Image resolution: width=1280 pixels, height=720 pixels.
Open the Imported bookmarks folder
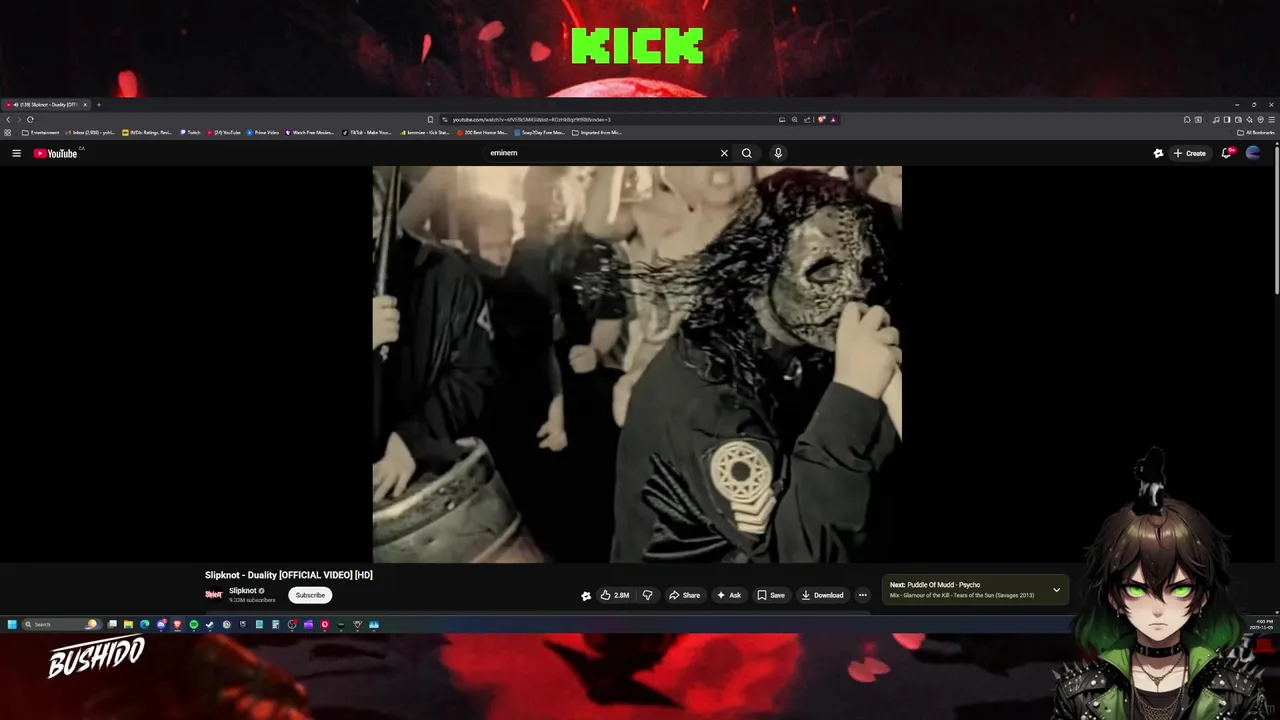click(x=597, y=132)
